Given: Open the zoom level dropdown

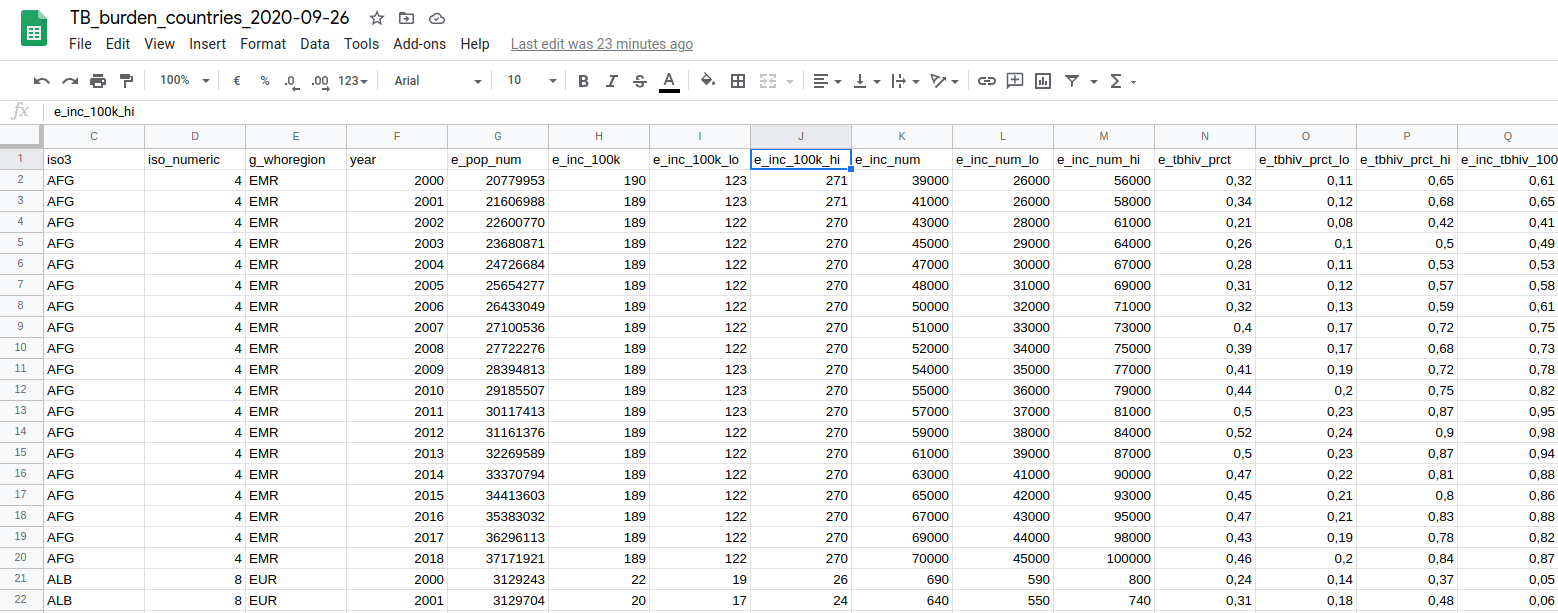Looking at the screenshot, I should pyautogui.click(x=184, y=81).
